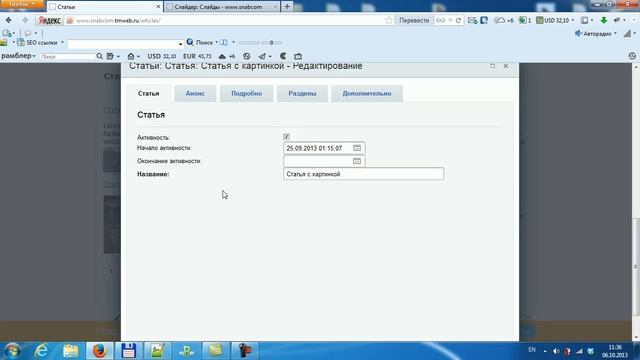Click Поиск magnifier search icon
Image resolution: width=640 pixels, height=360 pixels.
190,42
